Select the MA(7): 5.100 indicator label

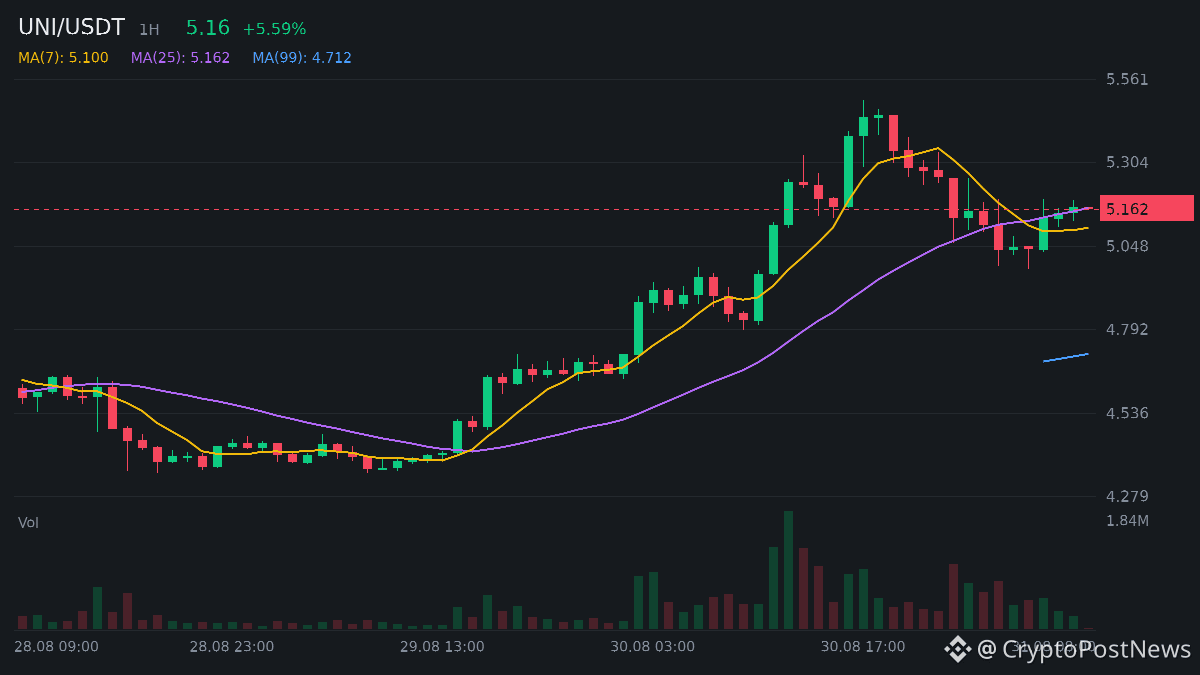coord(63,58)
